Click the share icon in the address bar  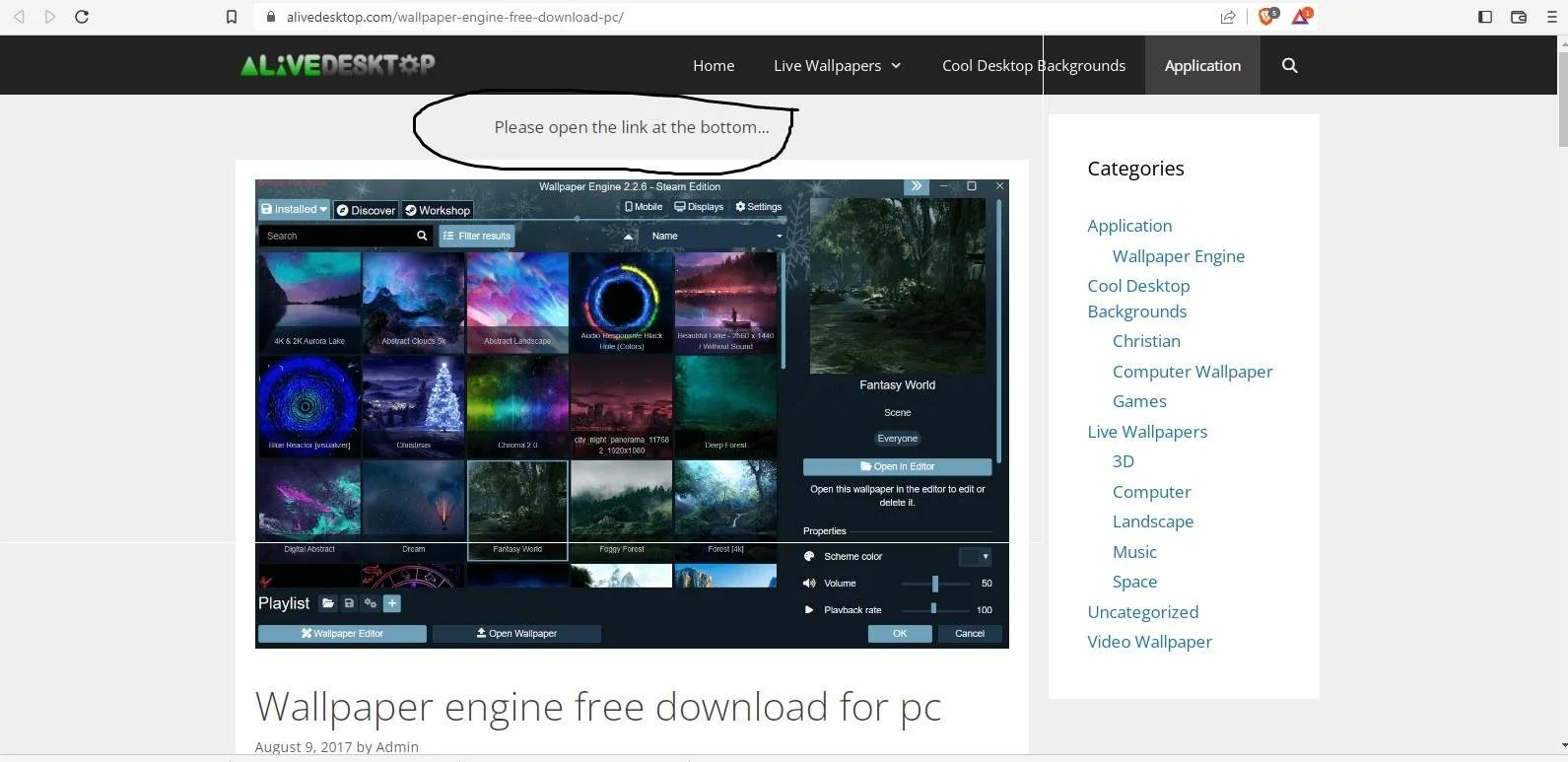coord(1228,17)
